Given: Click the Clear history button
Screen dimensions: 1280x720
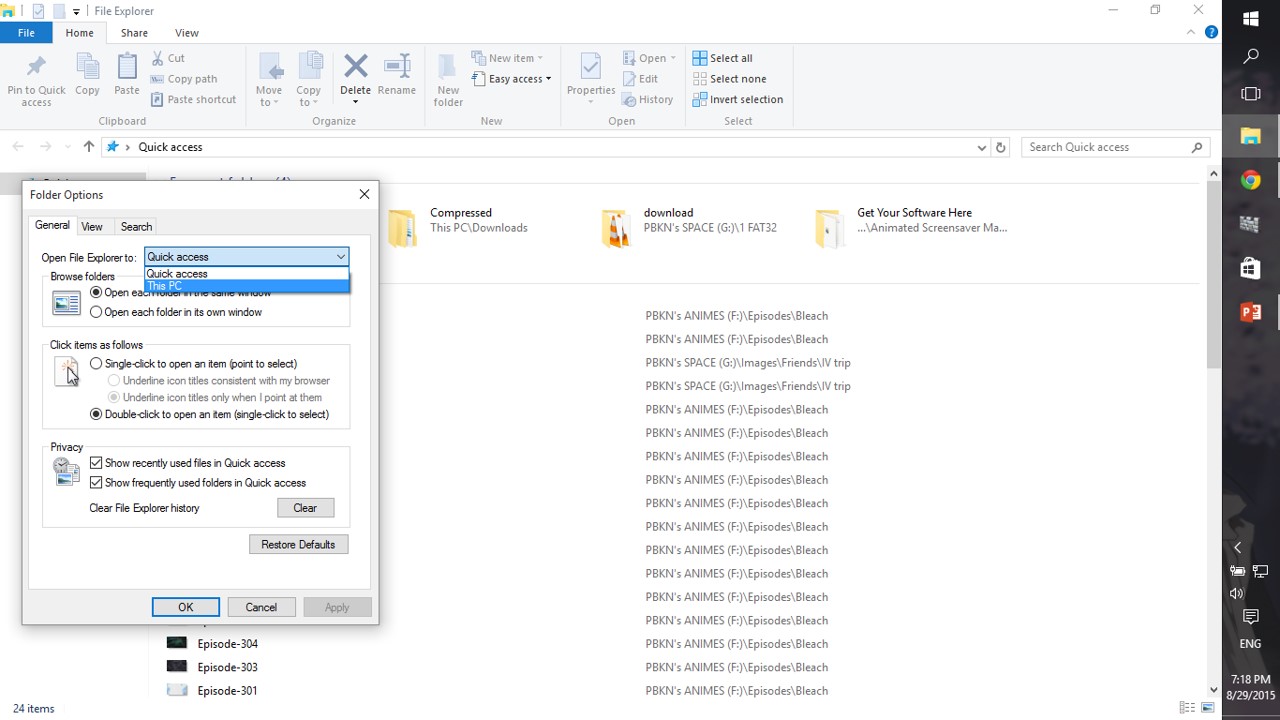Looking at the screenshot, I should (x=305, y=508).
